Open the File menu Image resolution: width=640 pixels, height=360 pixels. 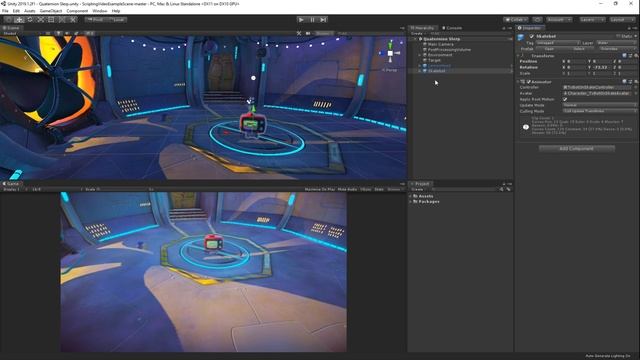[5, 11]
